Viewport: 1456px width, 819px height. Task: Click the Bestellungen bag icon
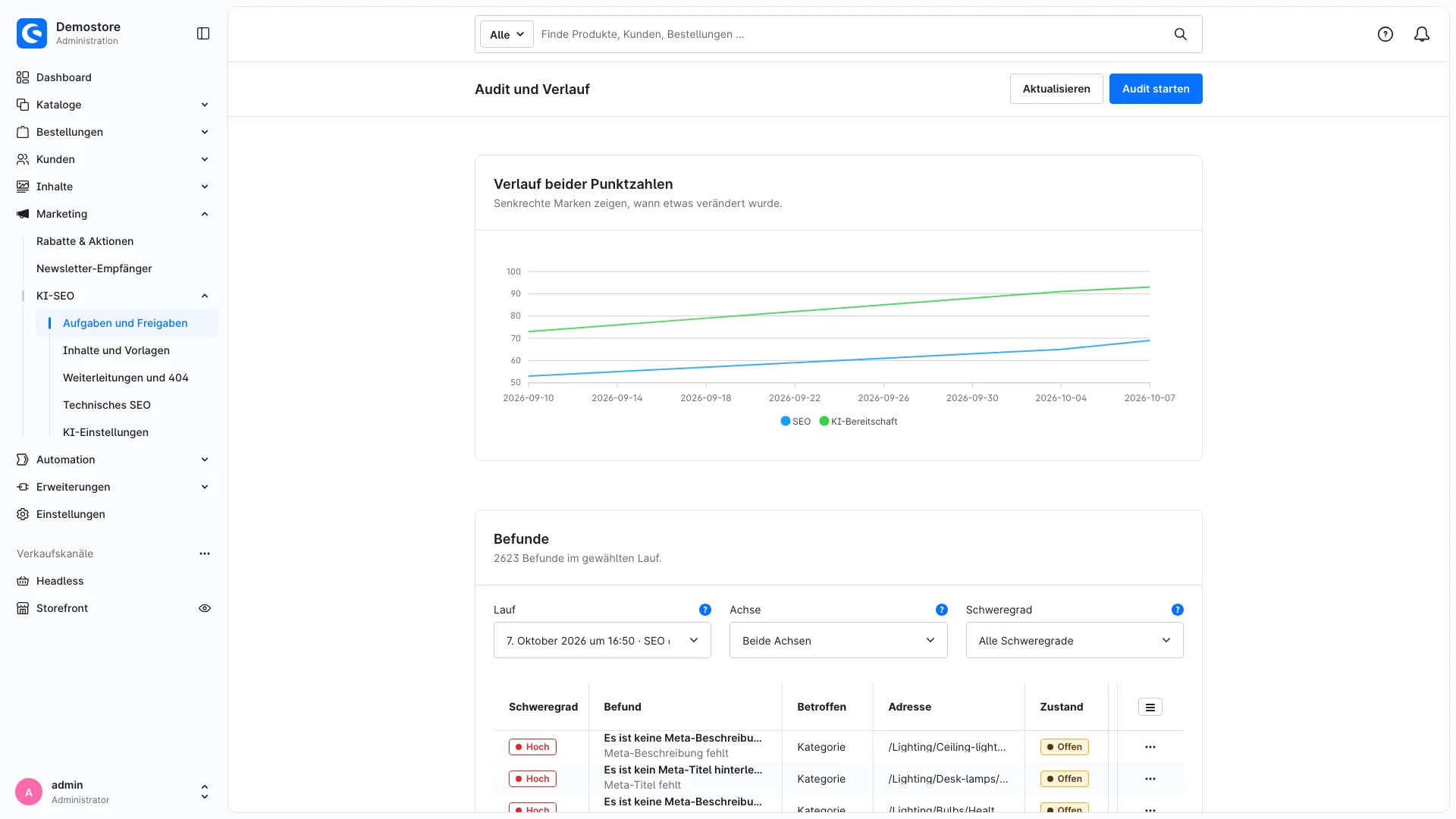[x=23, y=132]
